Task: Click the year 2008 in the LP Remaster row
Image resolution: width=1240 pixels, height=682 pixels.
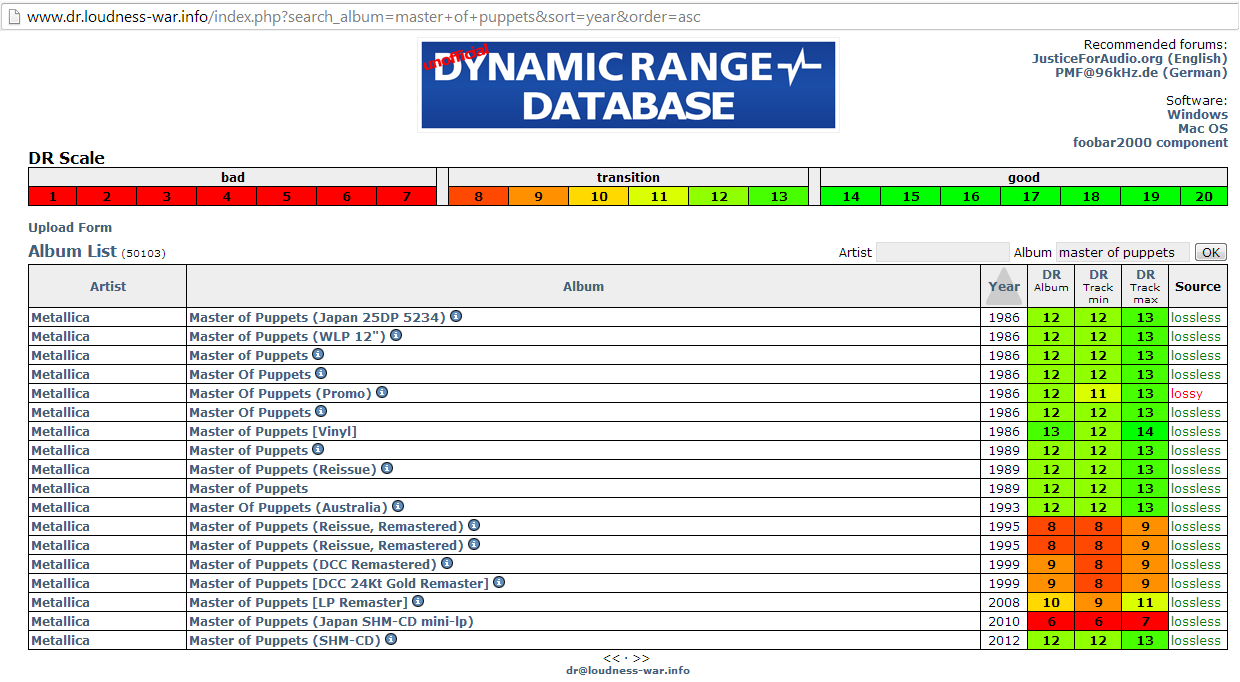Action: [x=1004, y=602]
